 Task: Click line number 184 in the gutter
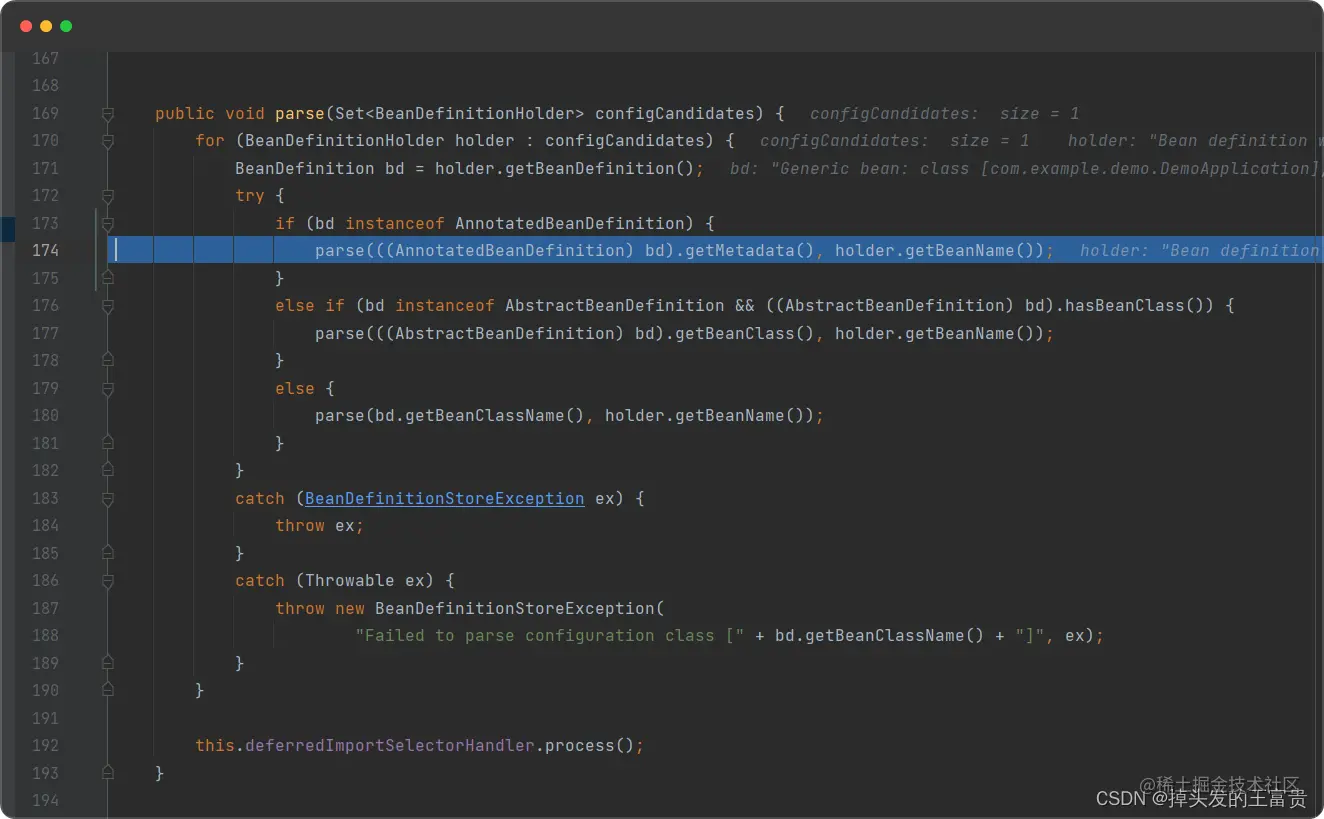coord(45,525)
